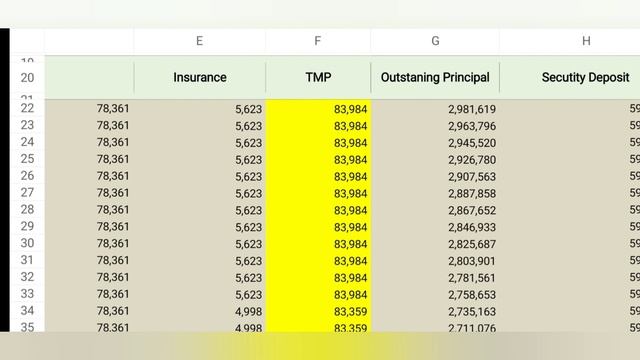Select row 24 header
This screenshot has width=640, height=360.
coord(27,142)
